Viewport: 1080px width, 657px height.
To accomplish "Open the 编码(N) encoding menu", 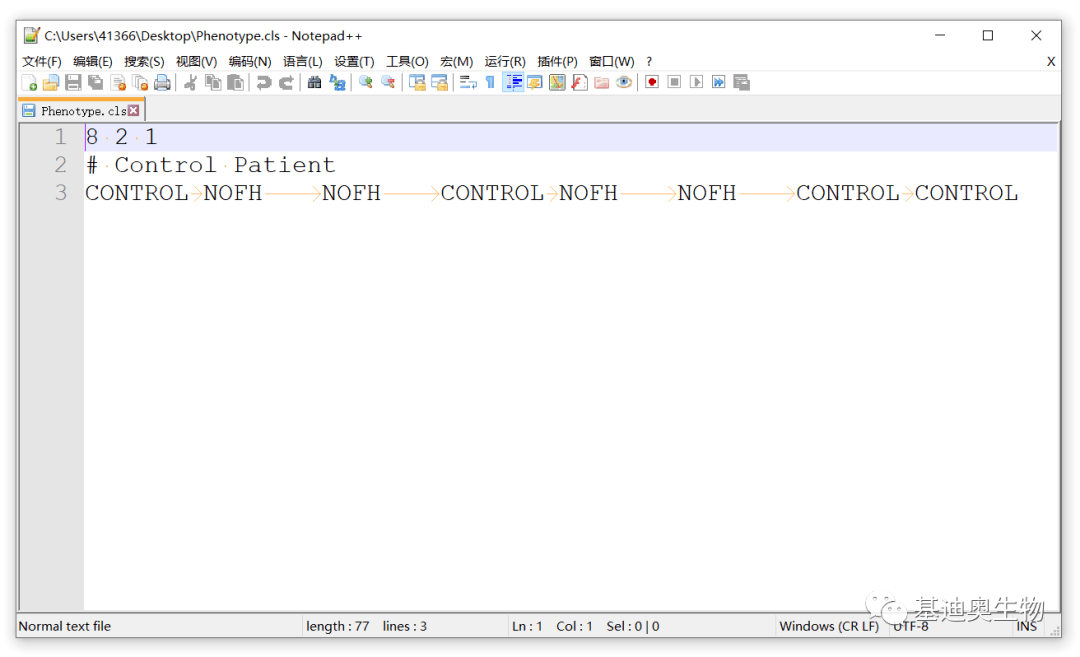I will click(249, 62).
